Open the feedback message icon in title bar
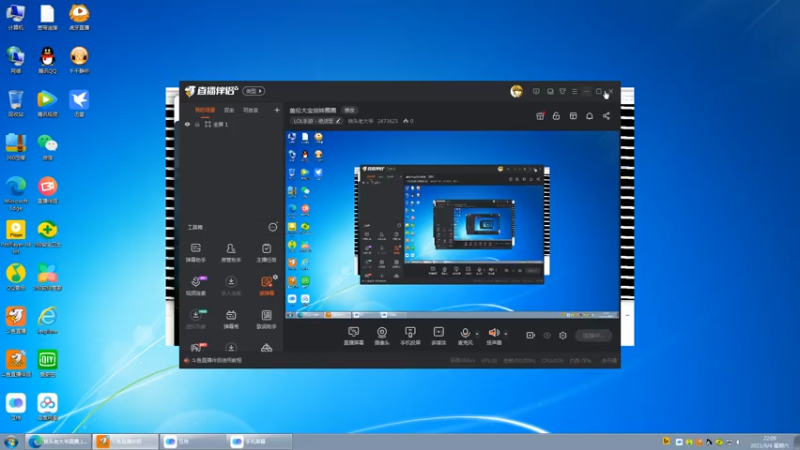Screen dimensions: 800x450 click(x=536, y=91)
